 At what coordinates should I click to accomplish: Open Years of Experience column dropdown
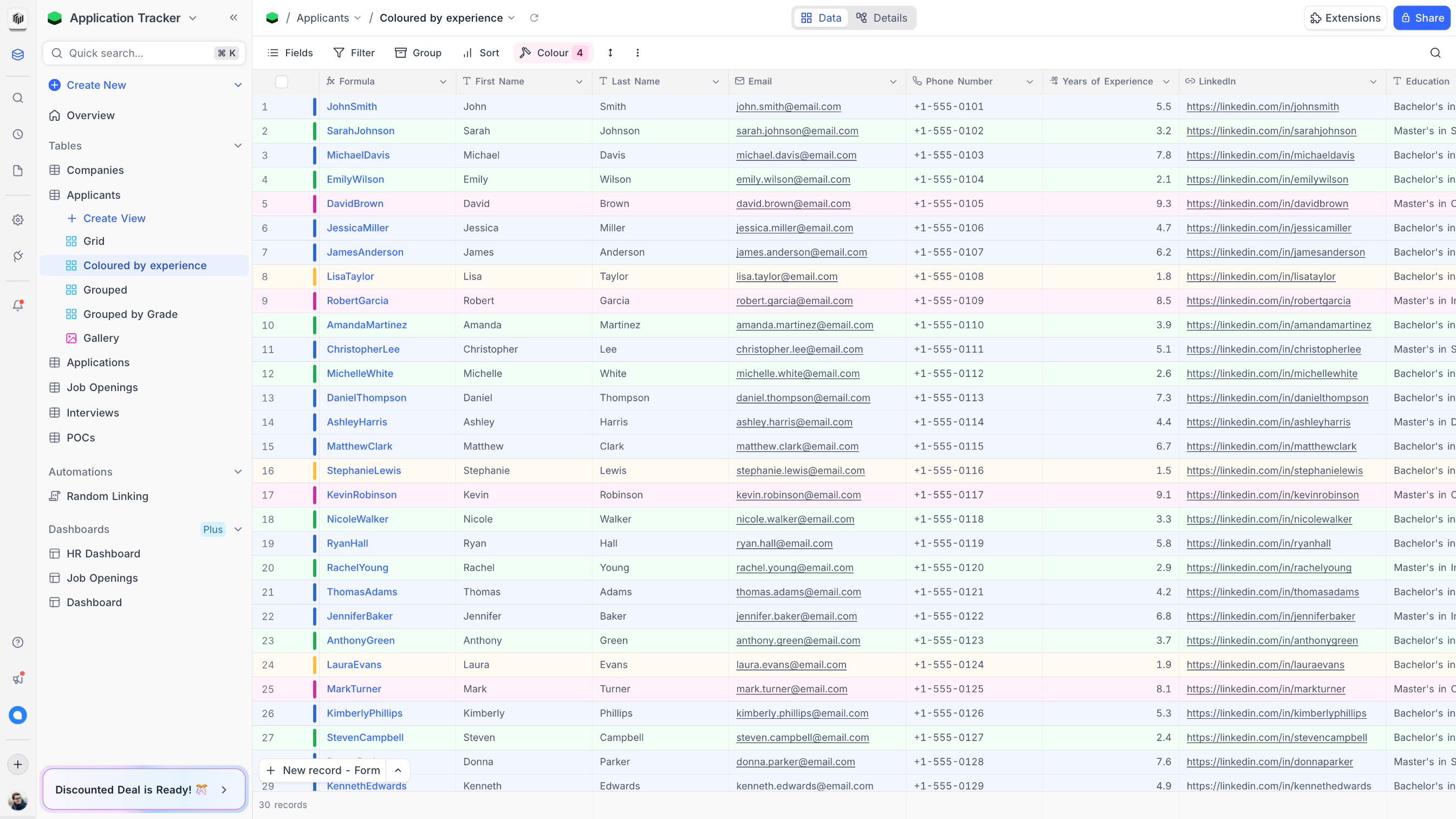[1166, 81]
